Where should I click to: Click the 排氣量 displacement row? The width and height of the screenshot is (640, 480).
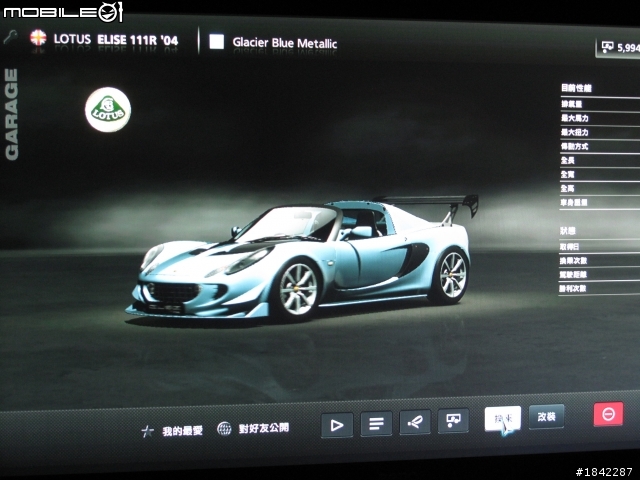click(x=600, y=104)
